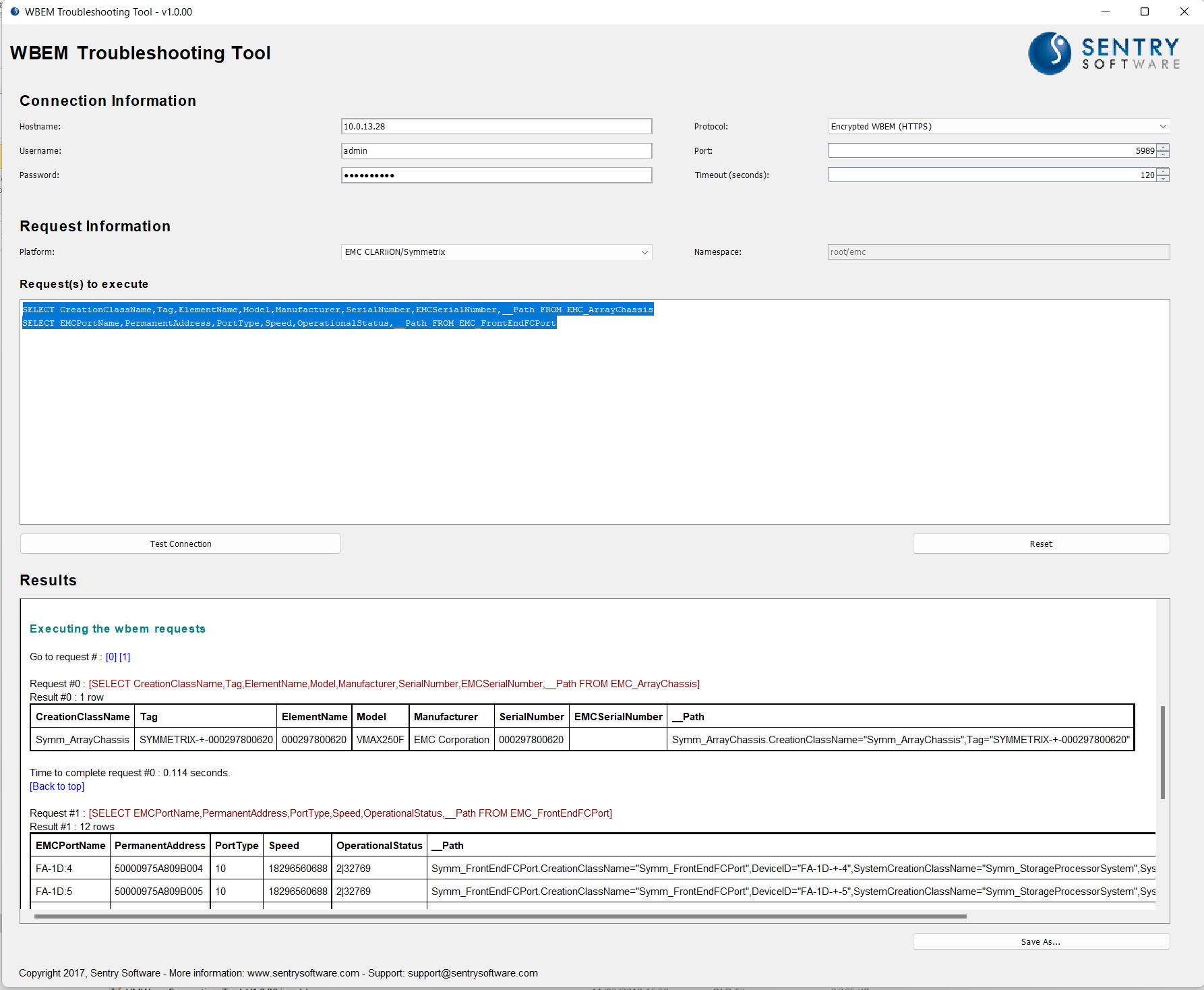Increase the Timeout seconds with the up spinner
The width and height of the screenshot is (1204, 990).
[x=1163, y=171]
